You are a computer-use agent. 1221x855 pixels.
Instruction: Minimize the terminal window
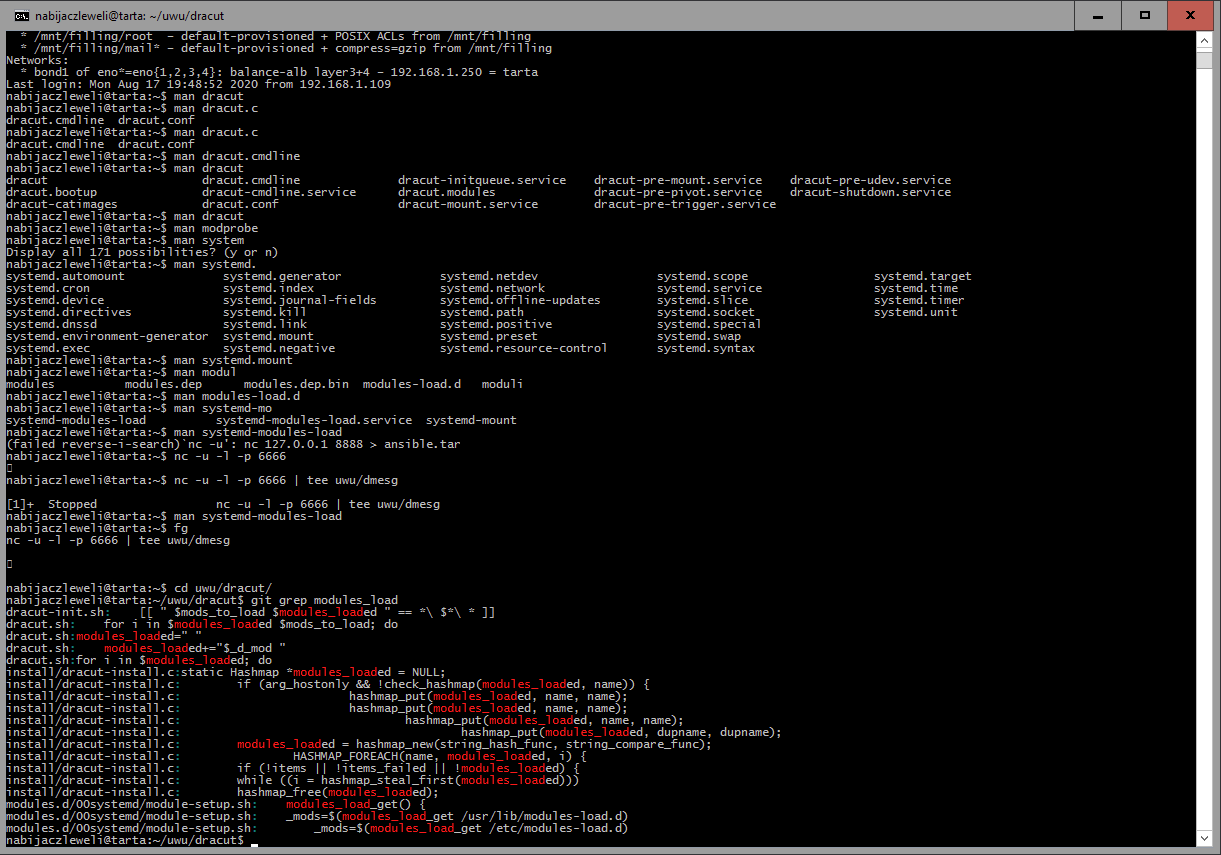(x=1098, y=15)
